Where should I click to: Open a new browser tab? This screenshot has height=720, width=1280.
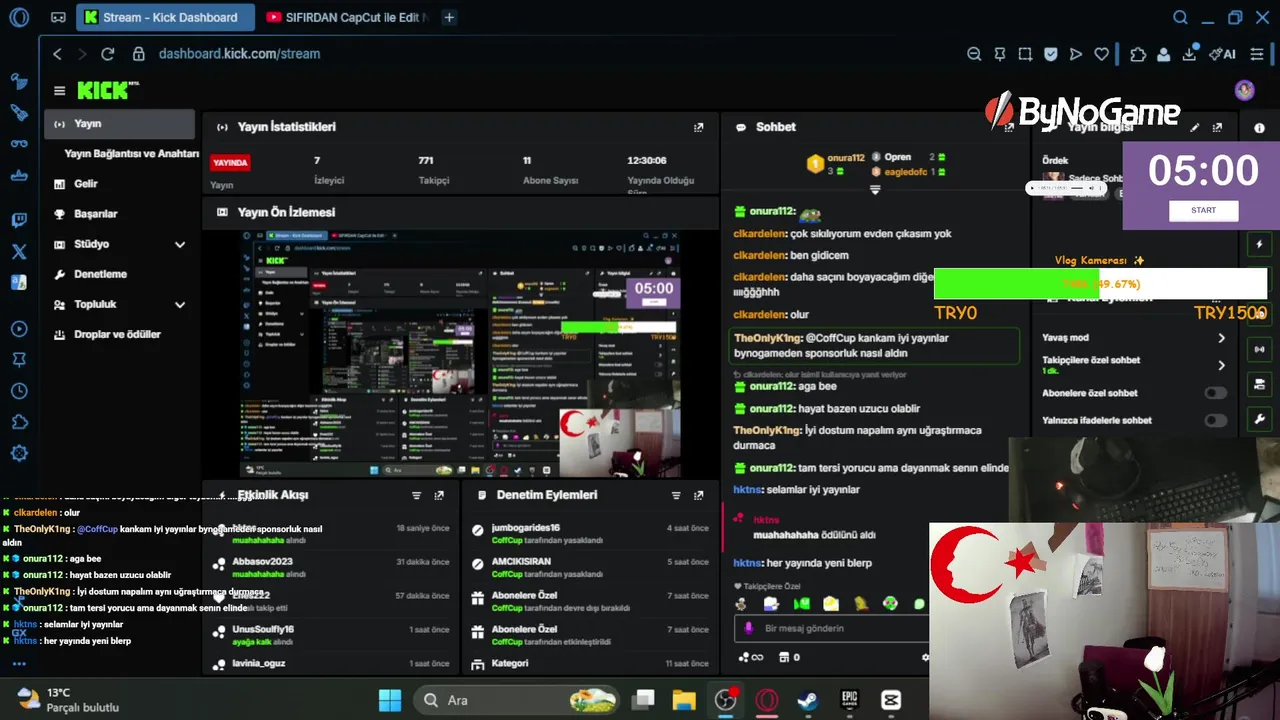(449, 17)
